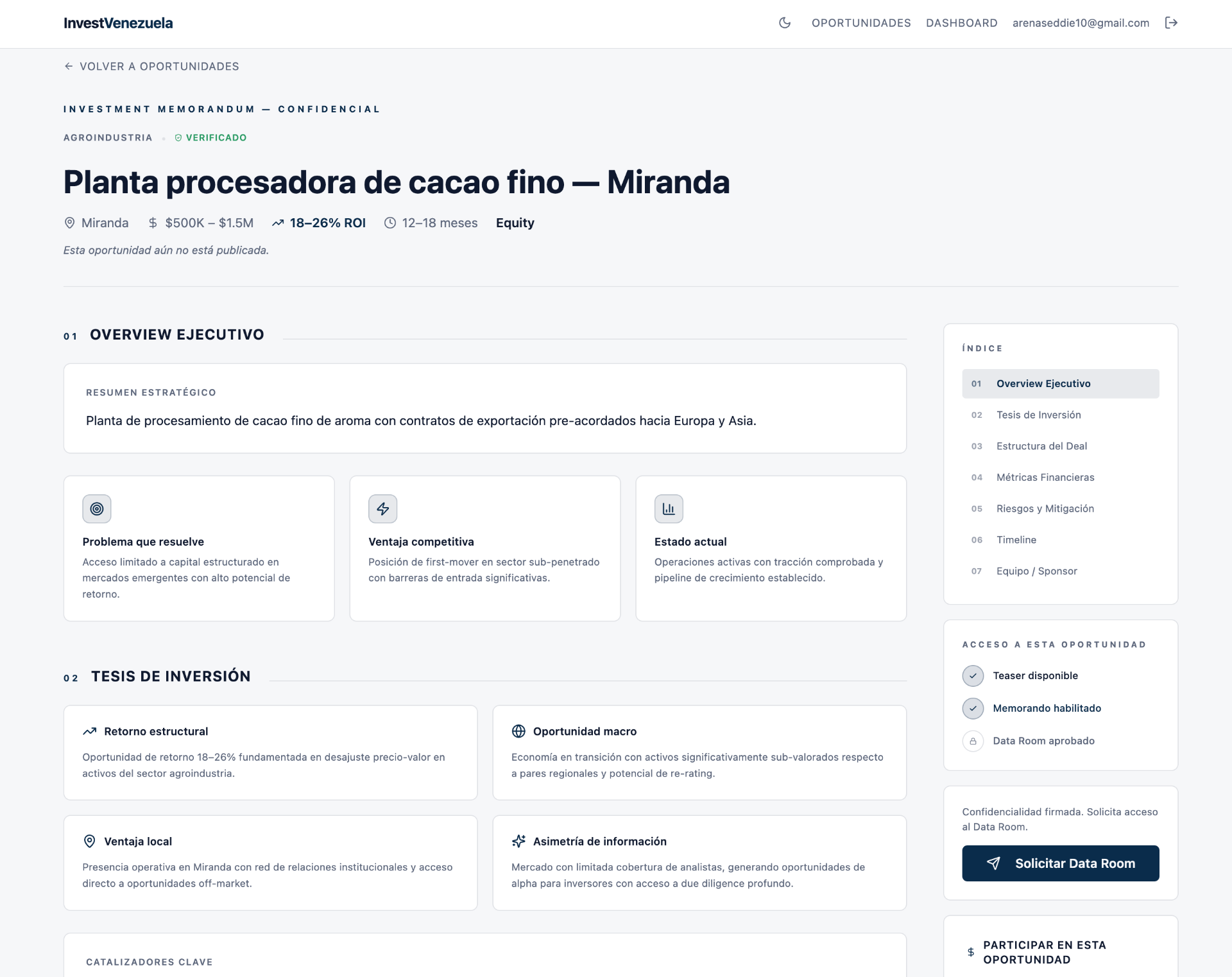Click the 01 Overview Ejecutivo section heading
The width and height of the screenshot is (1232, 977).
click(x=164, y=334)
